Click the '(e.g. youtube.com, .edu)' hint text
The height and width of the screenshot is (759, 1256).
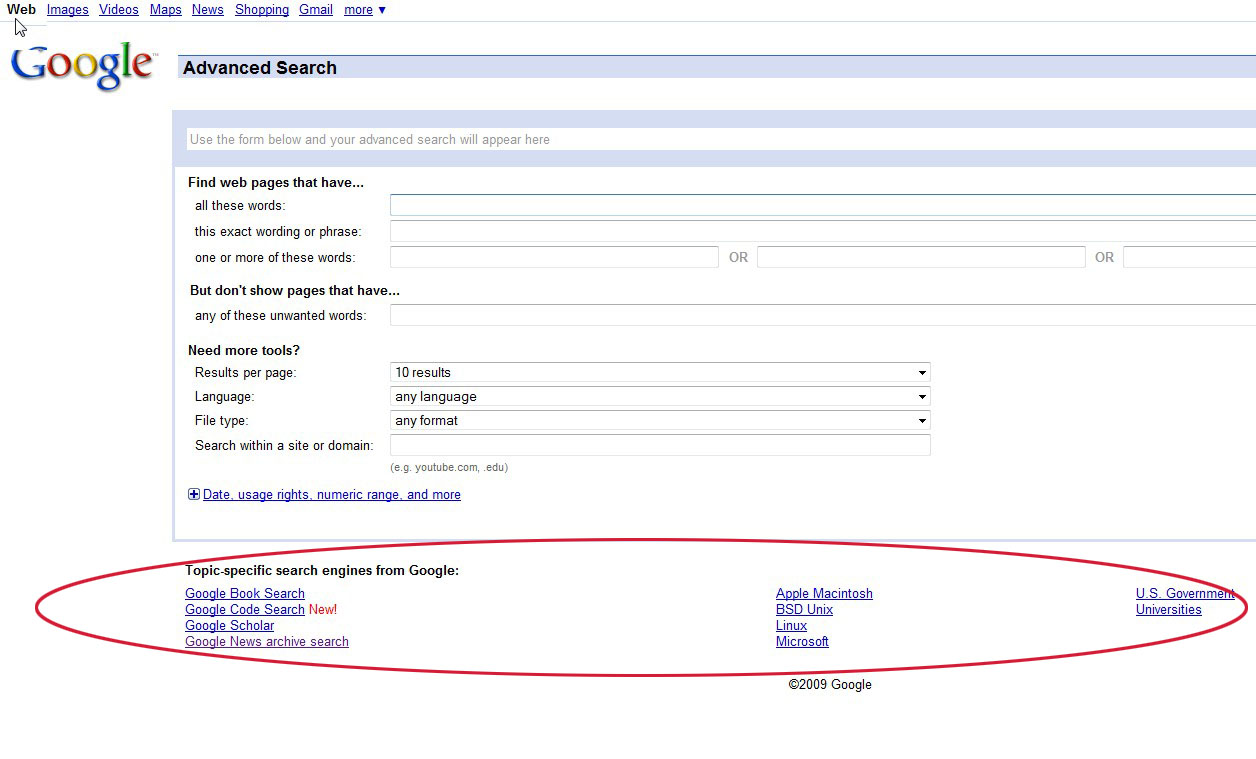pos(449,467)
